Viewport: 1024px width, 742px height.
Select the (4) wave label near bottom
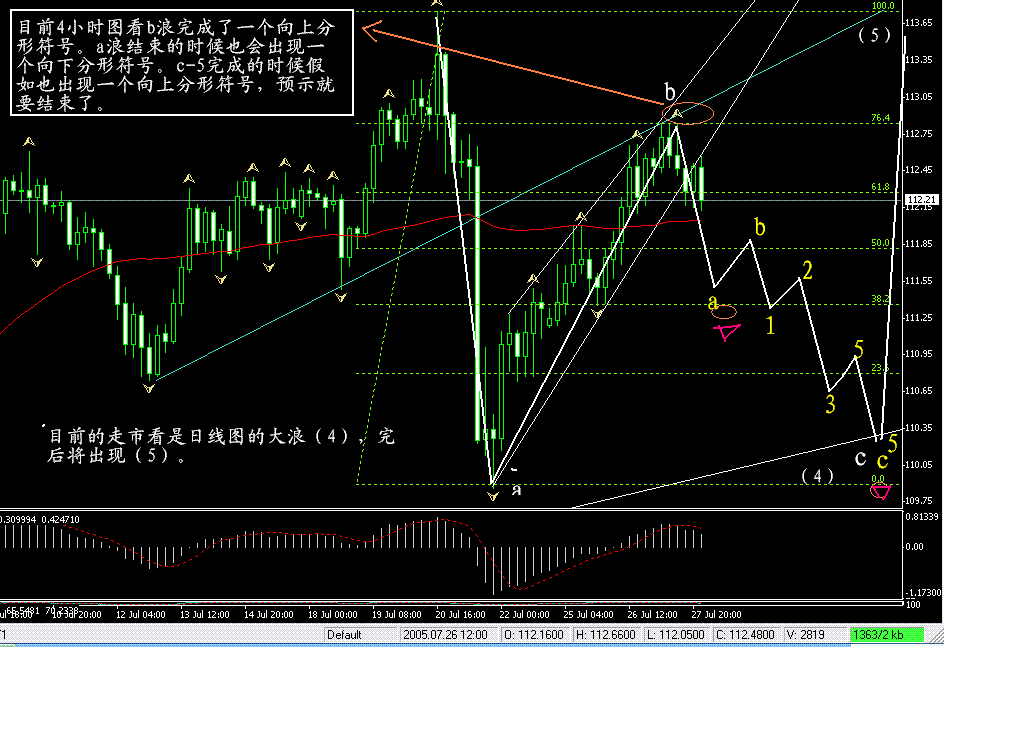pos(818,476)
